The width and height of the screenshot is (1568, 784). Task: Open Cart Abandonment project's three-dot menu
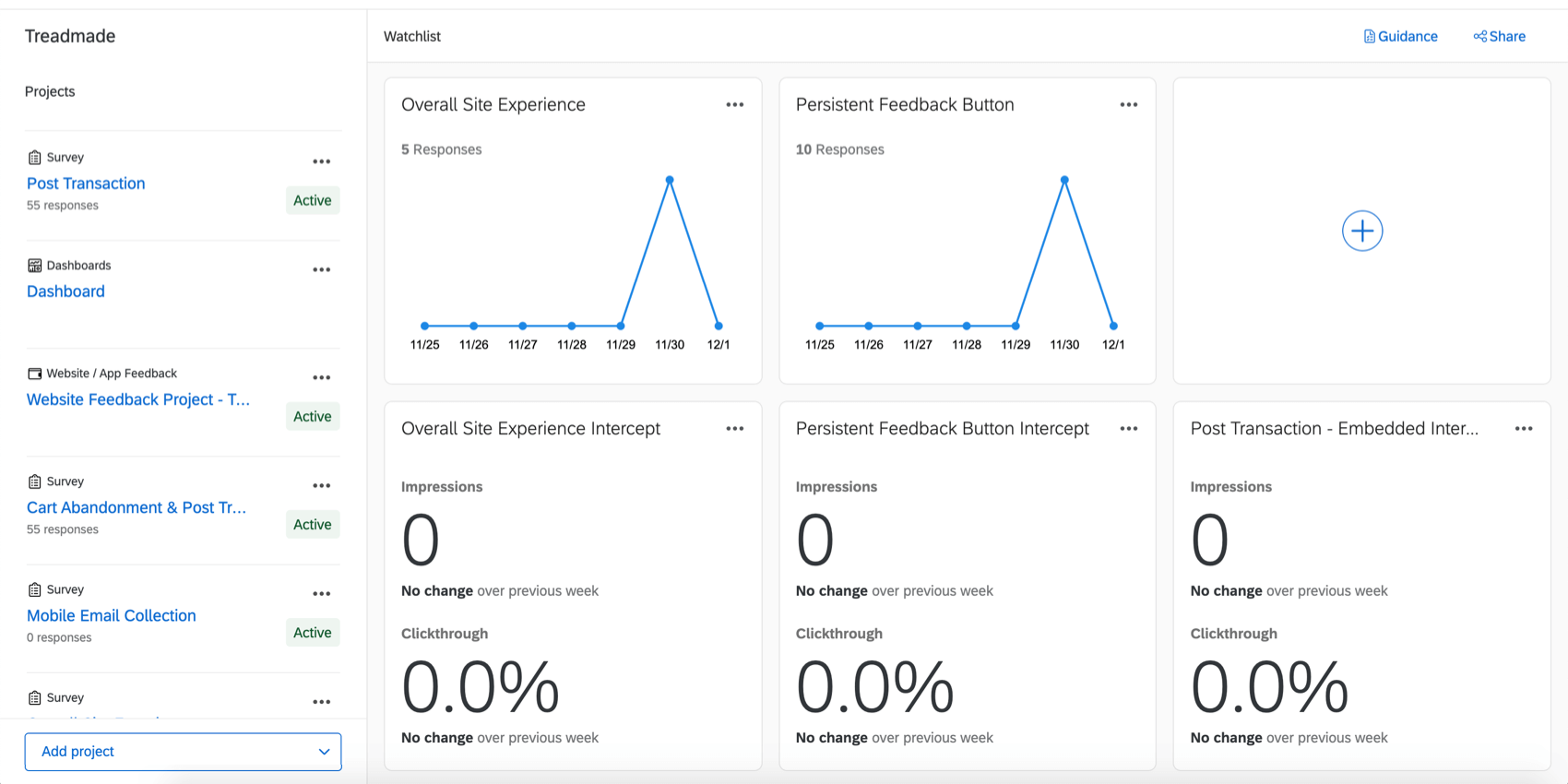click(321, 486)
